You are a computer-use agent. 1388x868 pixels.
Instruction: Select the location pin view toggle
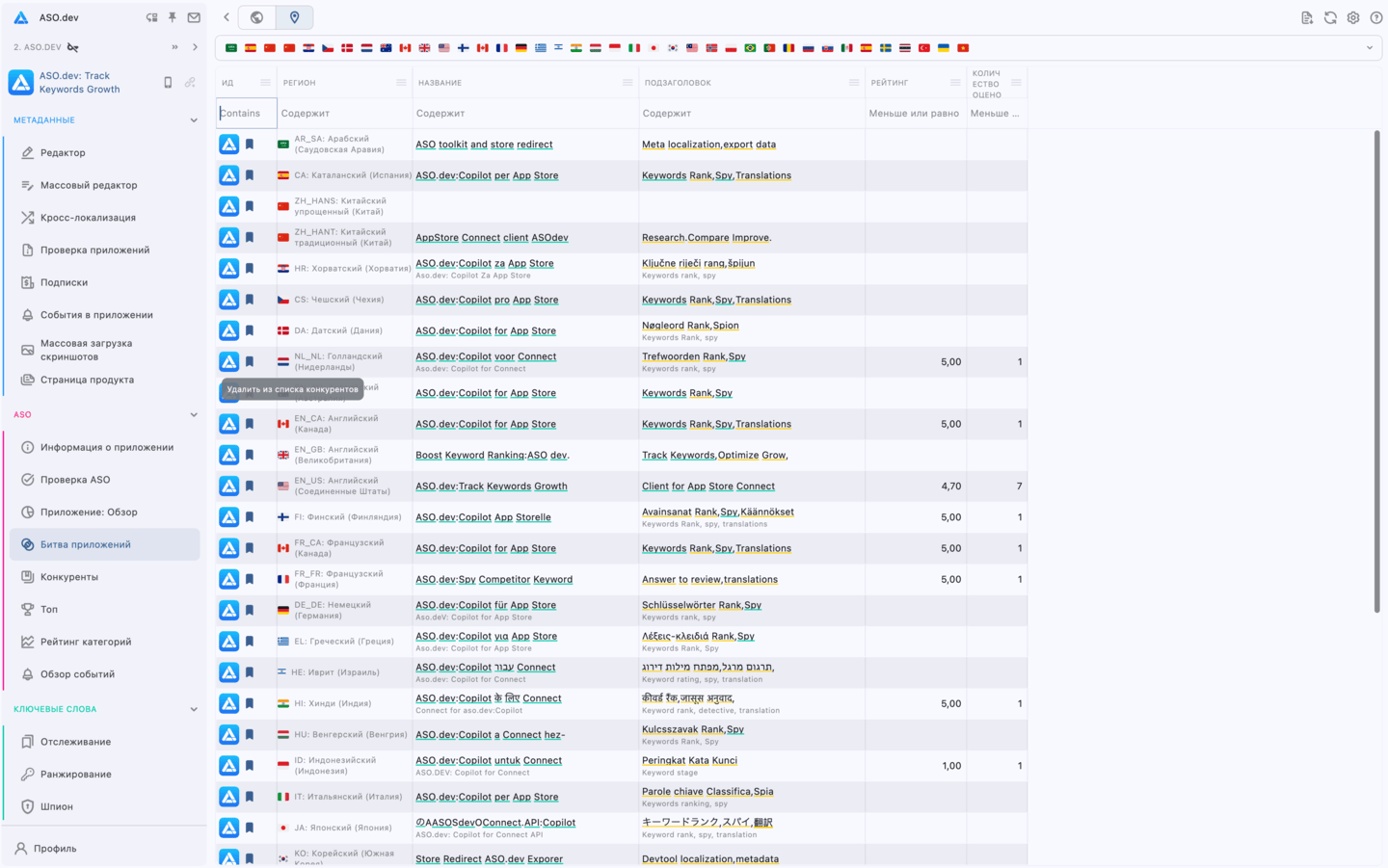294,17
